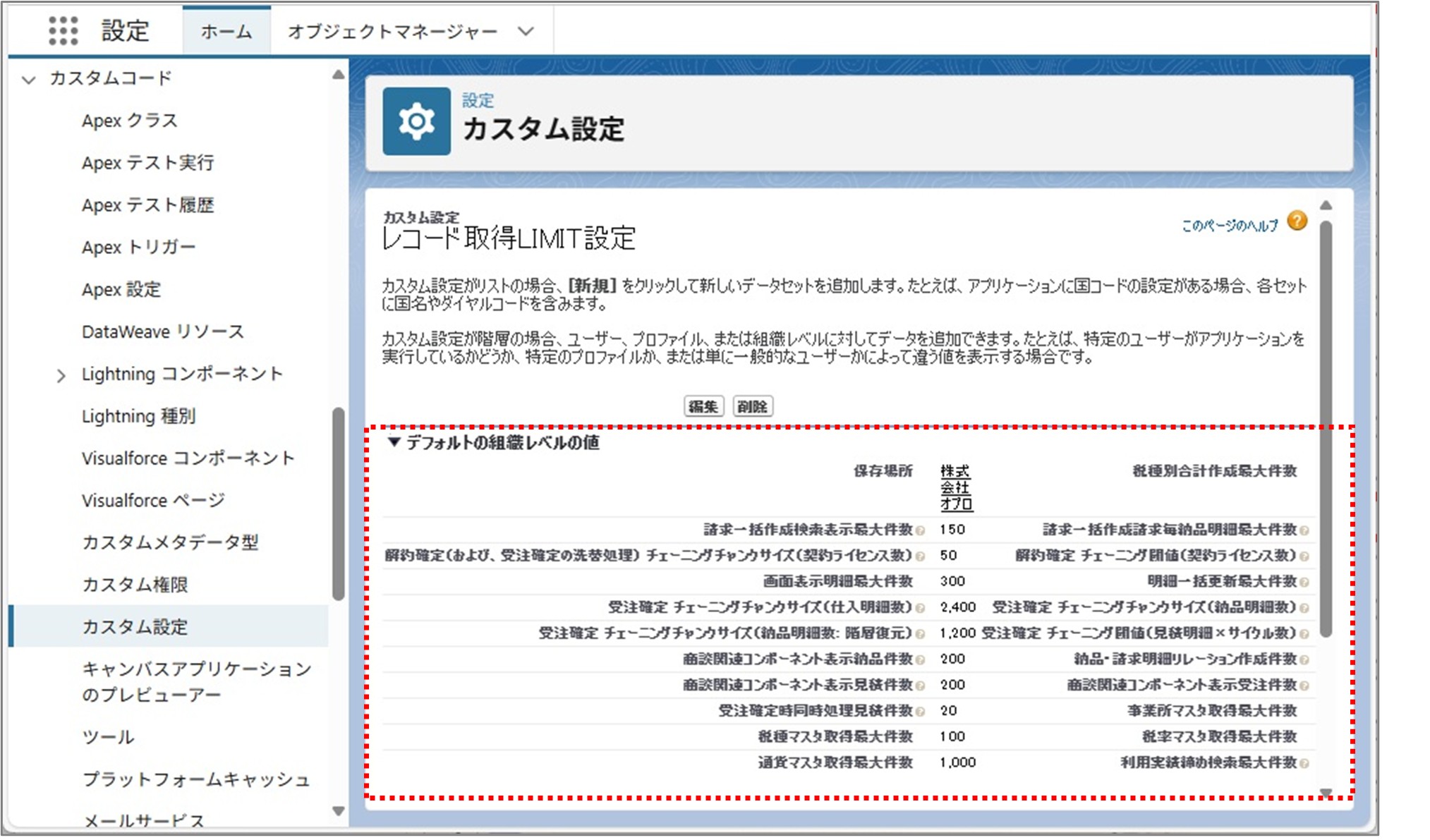This screenshot has width=1430, height=840.
Task: Click the 削除 button
Action: [753, 407]
